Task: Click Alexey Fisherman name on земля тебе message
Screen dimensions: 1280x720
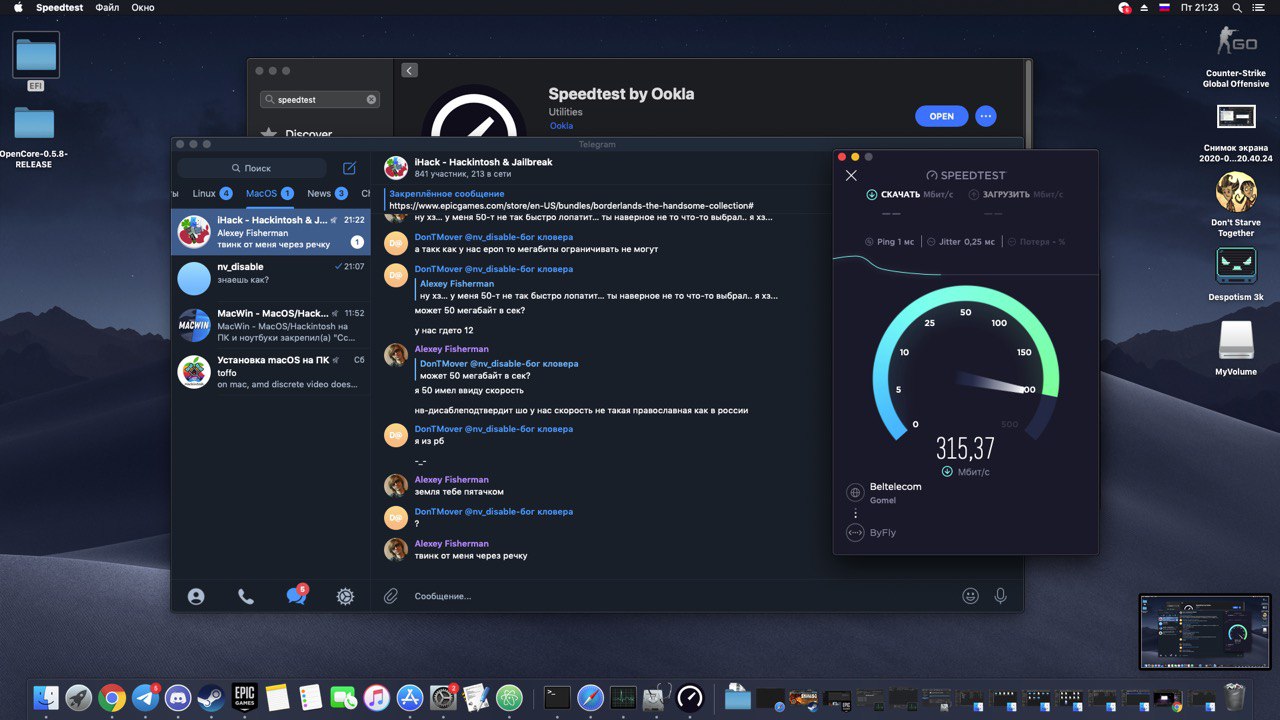Action: pos(451,480)
